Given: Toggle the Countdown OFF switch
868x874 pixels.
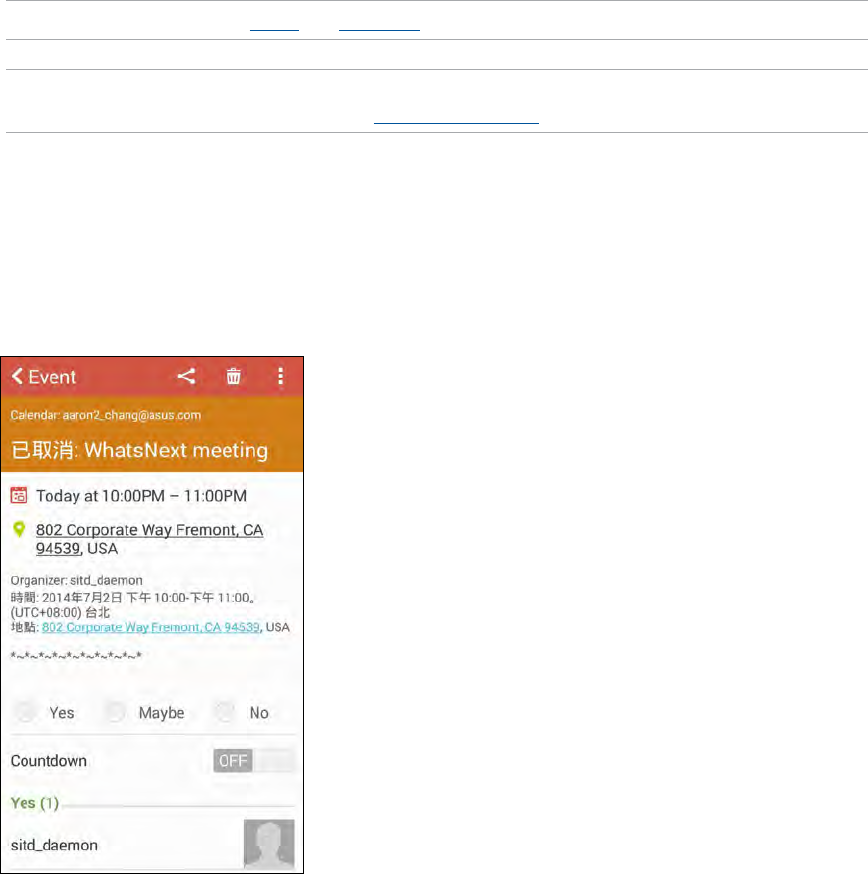Looking at the screenshot, I should pos(254,761).
